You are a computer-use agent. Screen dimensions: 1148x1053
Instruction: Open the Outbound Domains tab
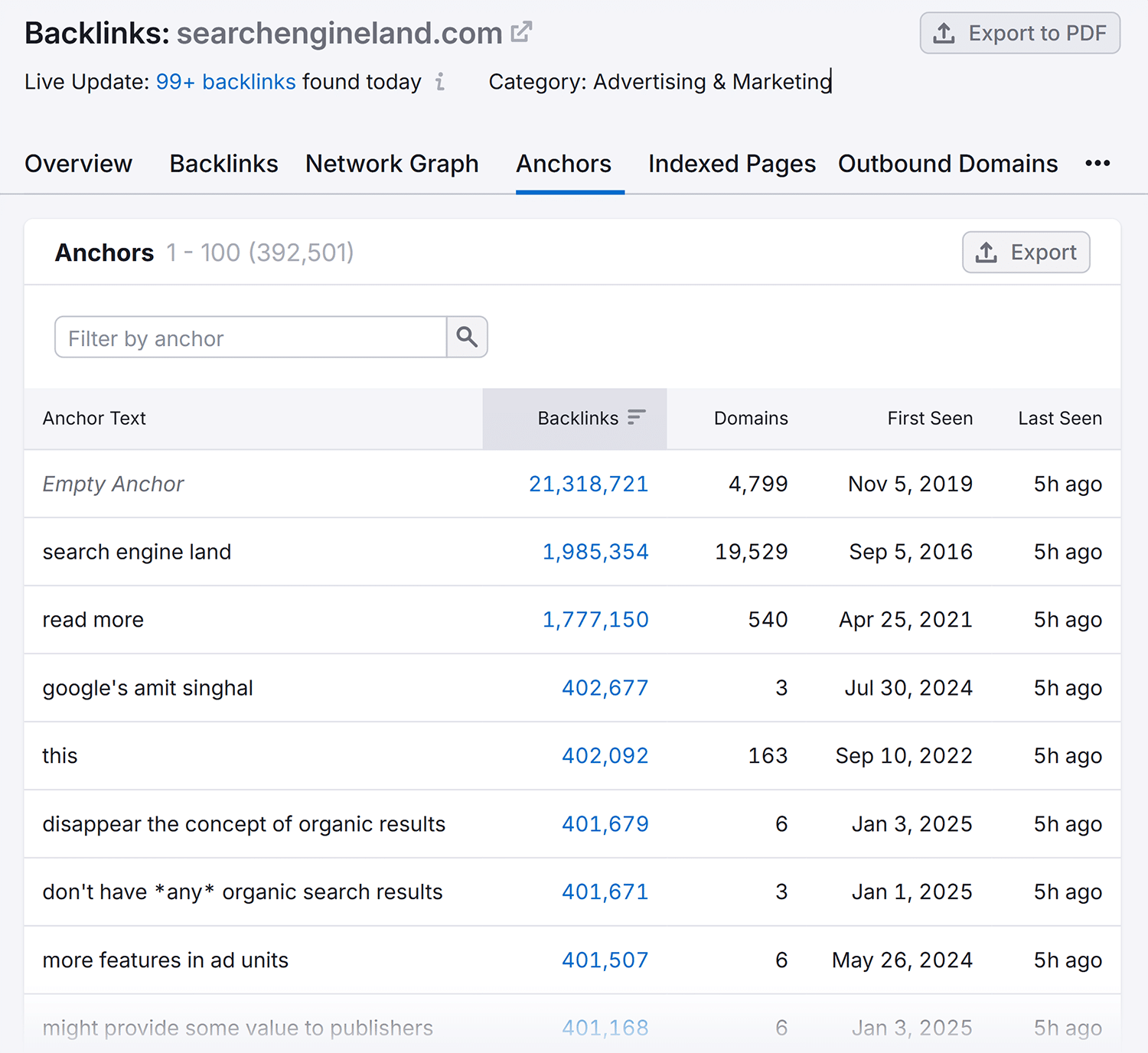coord(948,164)
